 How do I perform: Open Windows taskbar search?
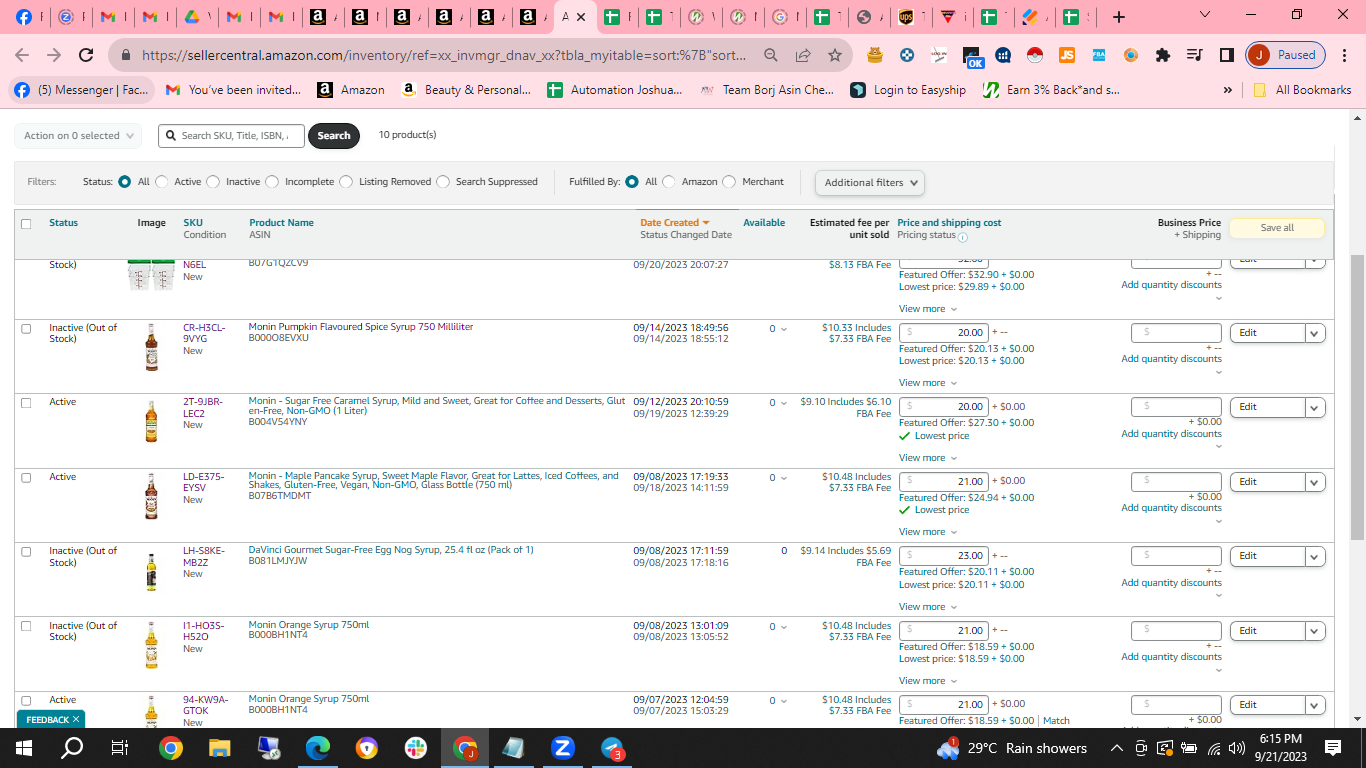tap(72, 748)
